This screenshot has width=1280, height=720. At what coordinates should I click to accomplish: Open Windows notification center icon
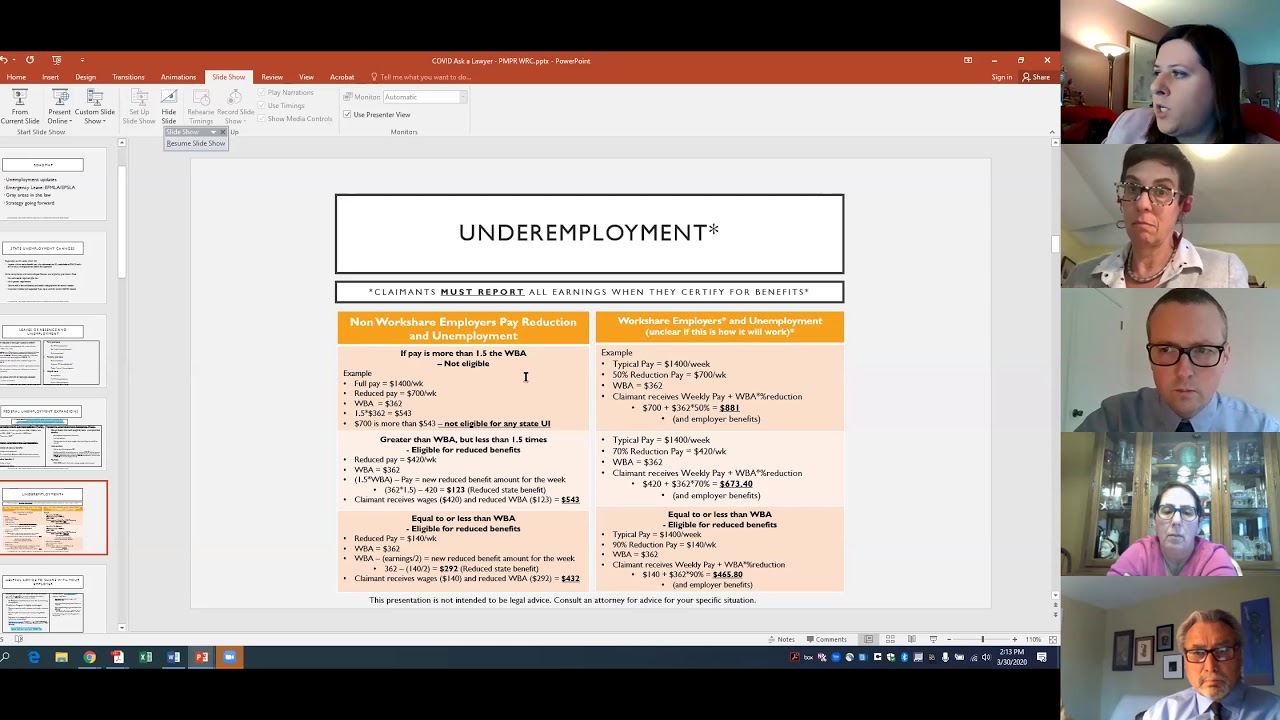(1041, 657)
